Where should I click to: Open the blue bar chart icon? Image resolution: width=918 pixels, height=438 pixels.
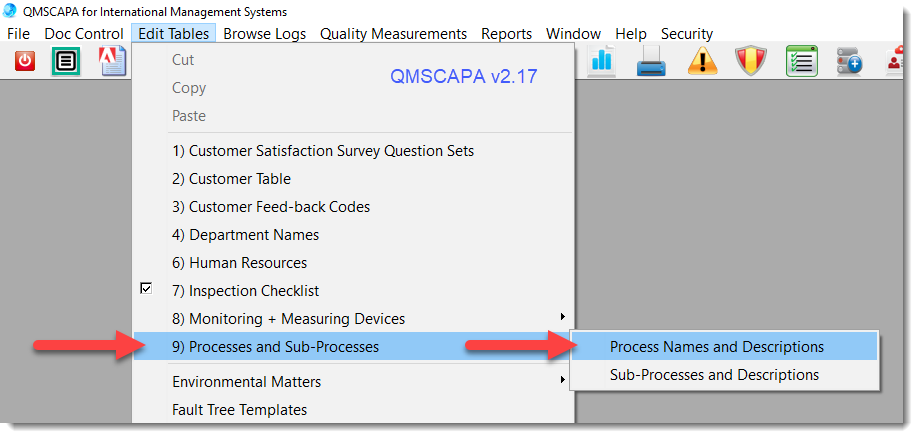(x=603, y=61)
